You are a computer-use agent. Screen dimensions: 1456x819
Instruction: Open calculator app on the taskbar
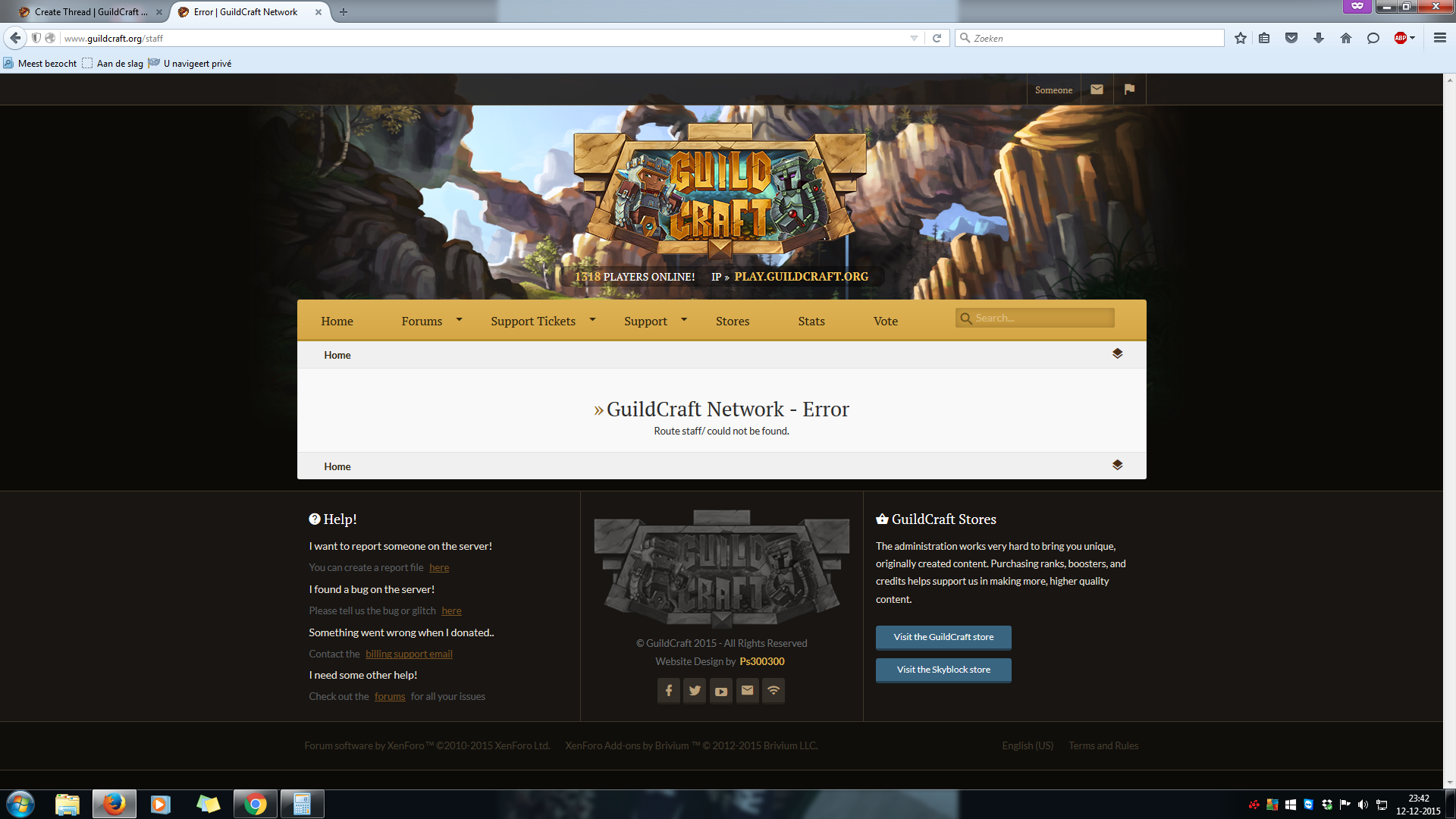coord(303,804)
